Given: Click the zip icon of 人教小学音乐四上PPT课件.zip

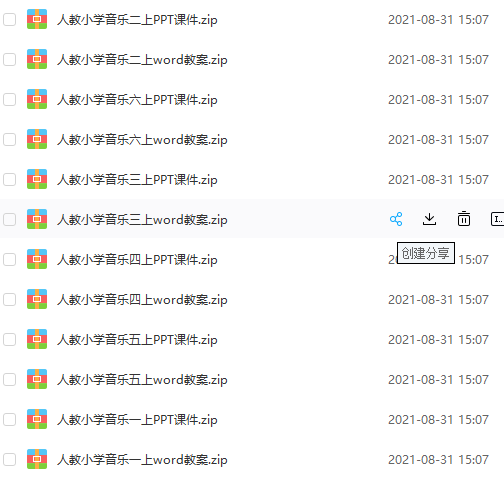Looking at the screenshot, I should point(37,259).
